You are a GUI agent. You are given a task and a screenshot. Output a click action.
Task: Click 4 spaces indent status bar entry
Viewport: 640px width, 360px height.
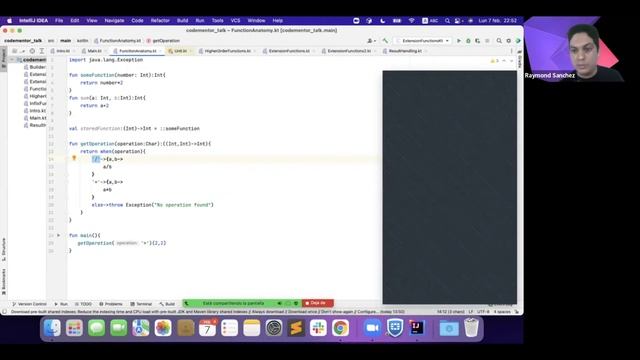[502, 312]
